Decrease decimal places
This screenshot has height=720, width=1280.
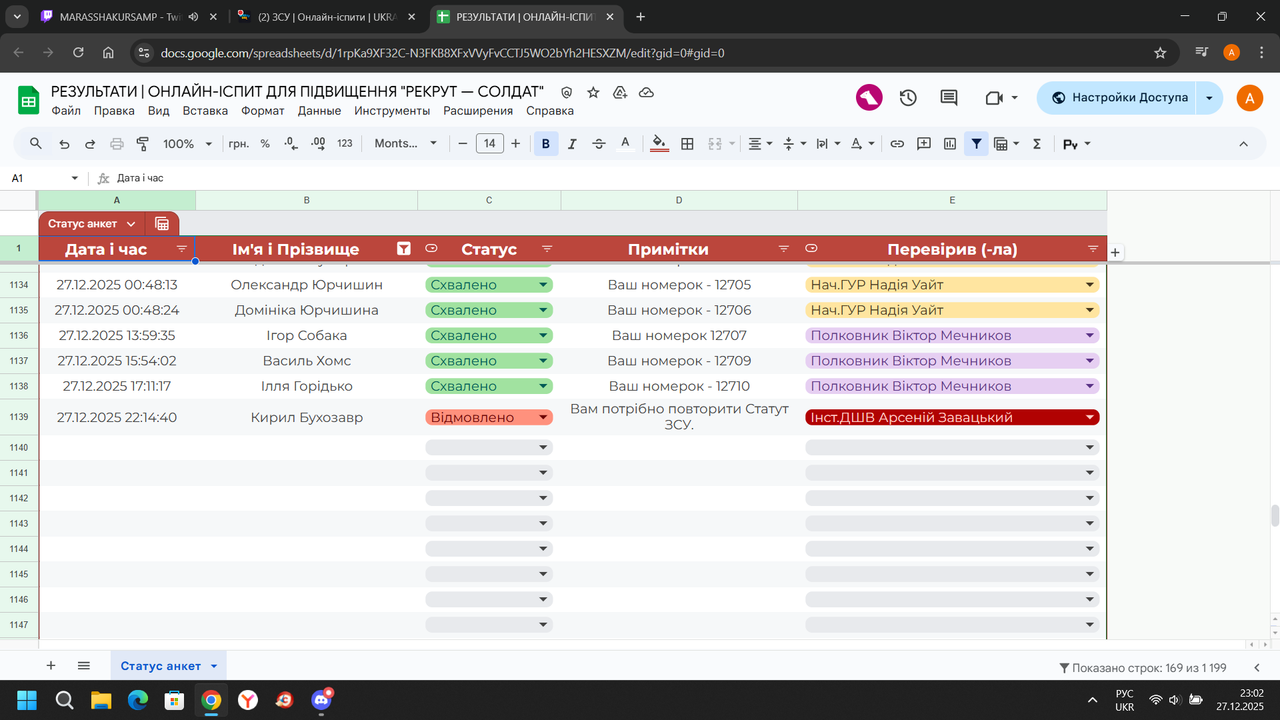pos(291,144)
